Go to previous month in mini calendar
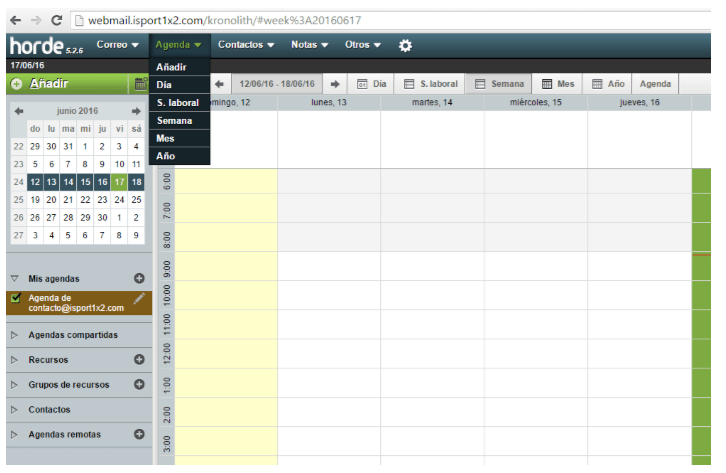 click(18, 111)
